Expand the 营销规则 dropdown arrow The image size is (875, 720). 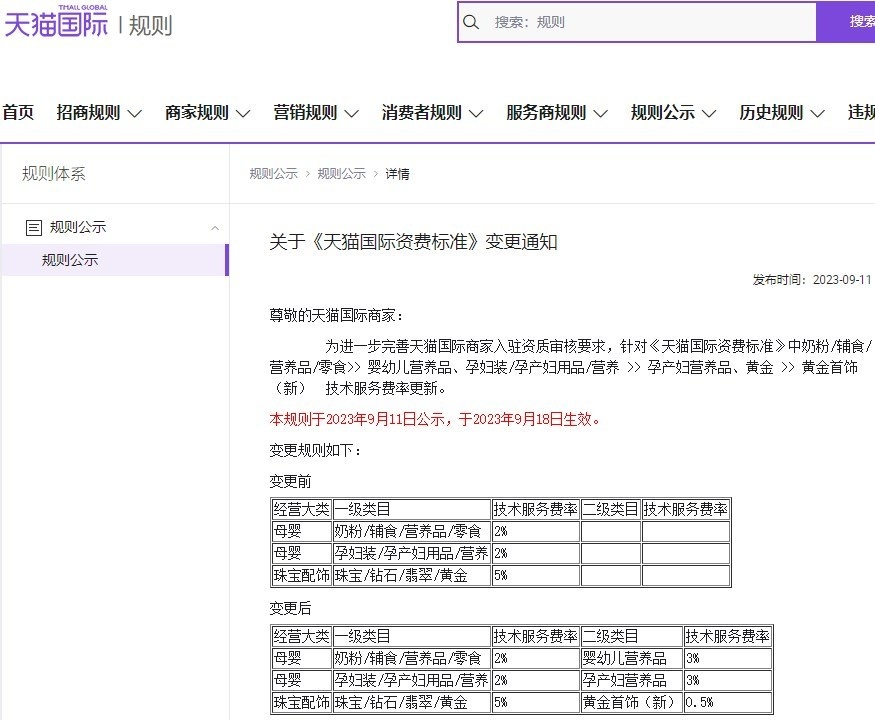(x=352, y=114)
